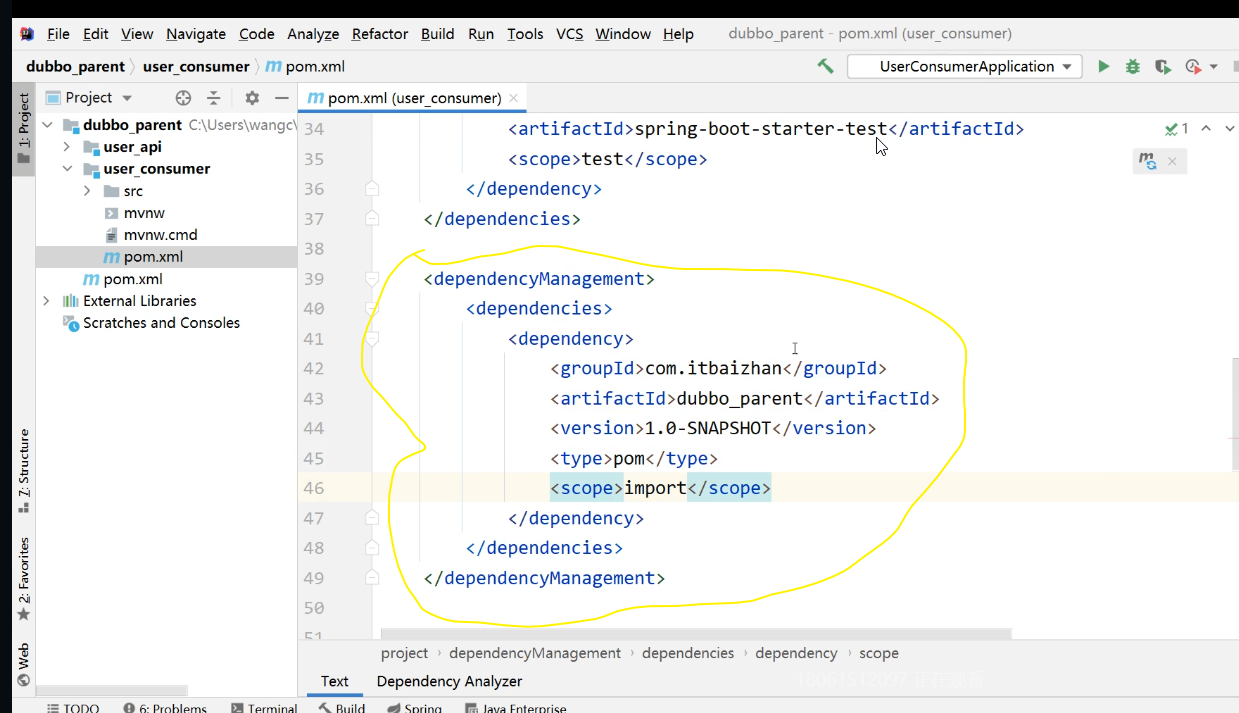Expand the user_api module arrow

click(67, 147)
